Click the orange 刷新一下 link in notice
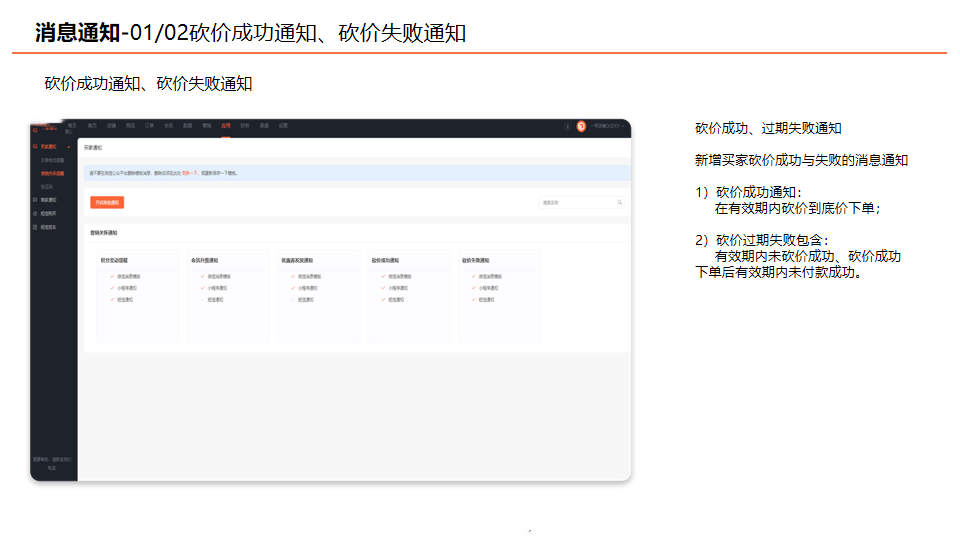This screenshot has height=540, width=960. pyautogui.click(x=190, y=173)
